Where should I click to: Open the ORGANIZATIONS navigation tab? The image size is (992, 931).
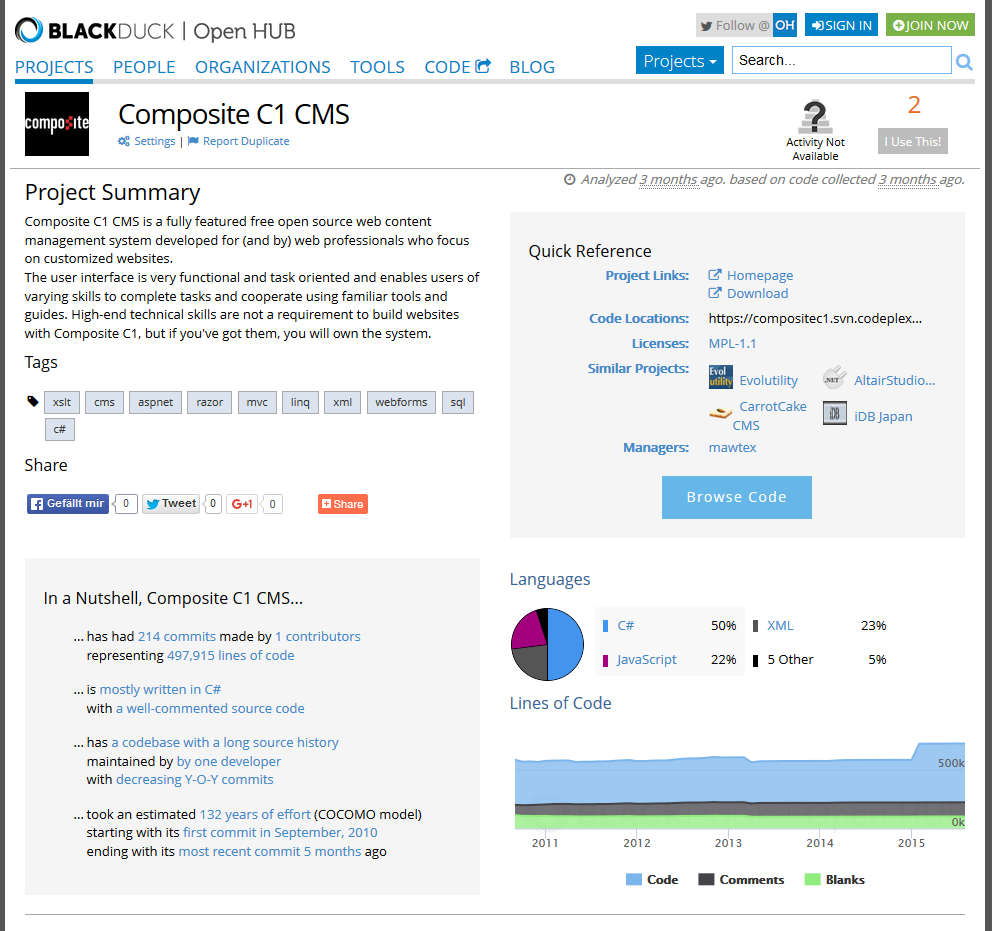click(x=263, y=66)
